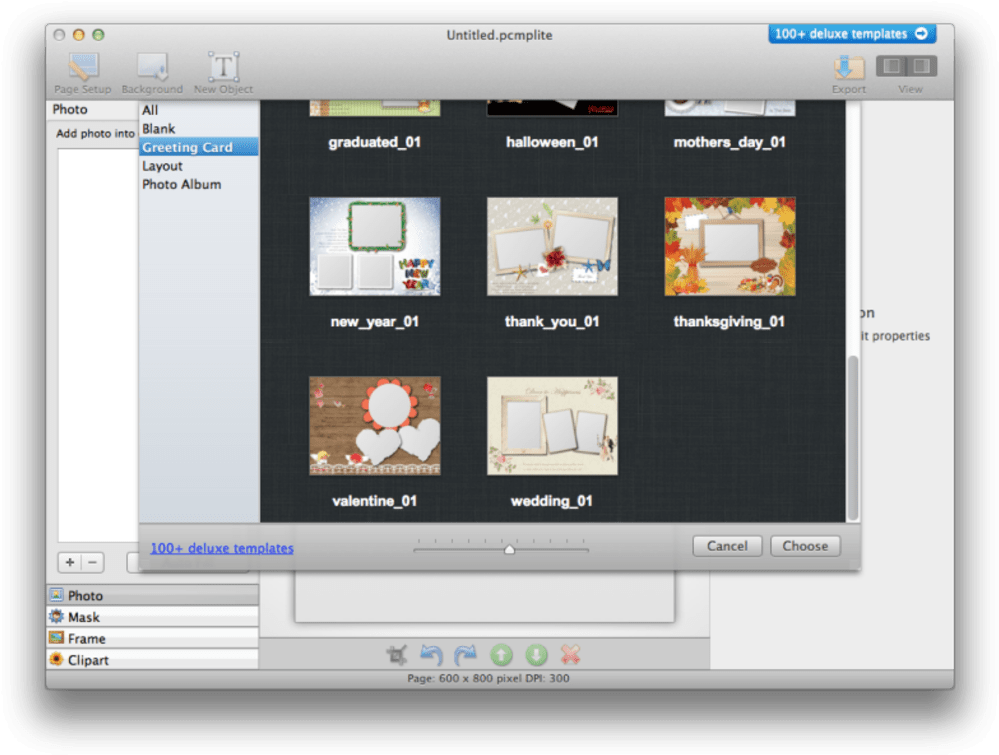
Task: Open the Mask panel section
Action: (x=153, y=617)
